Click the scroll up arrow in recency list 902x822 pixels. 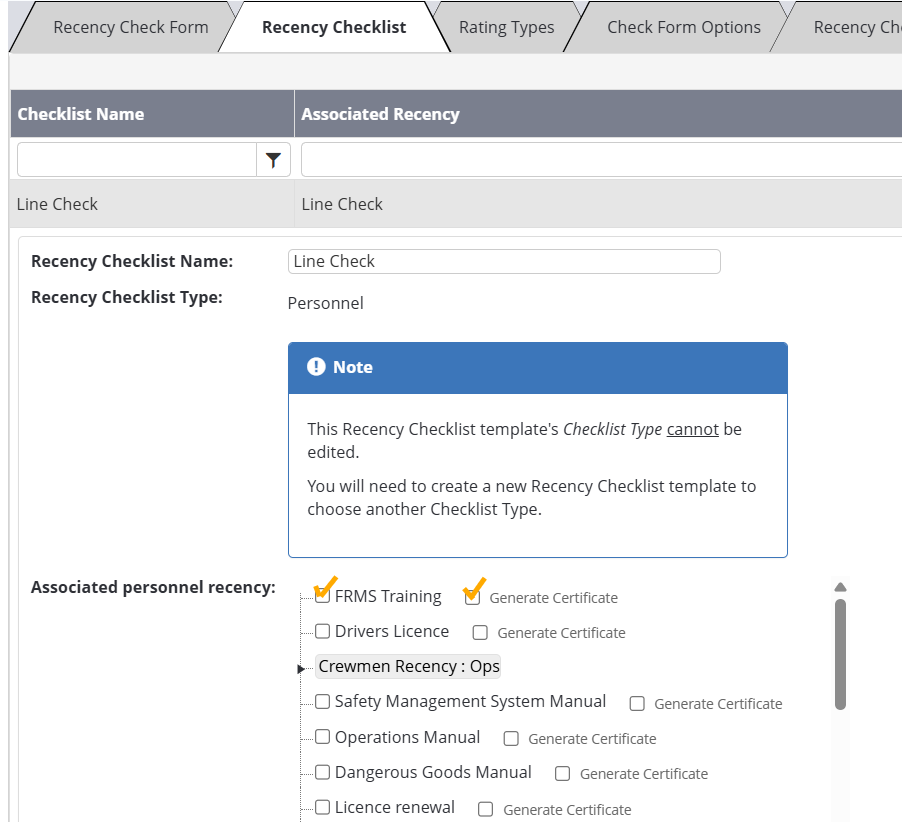click(x=840, y=587)
